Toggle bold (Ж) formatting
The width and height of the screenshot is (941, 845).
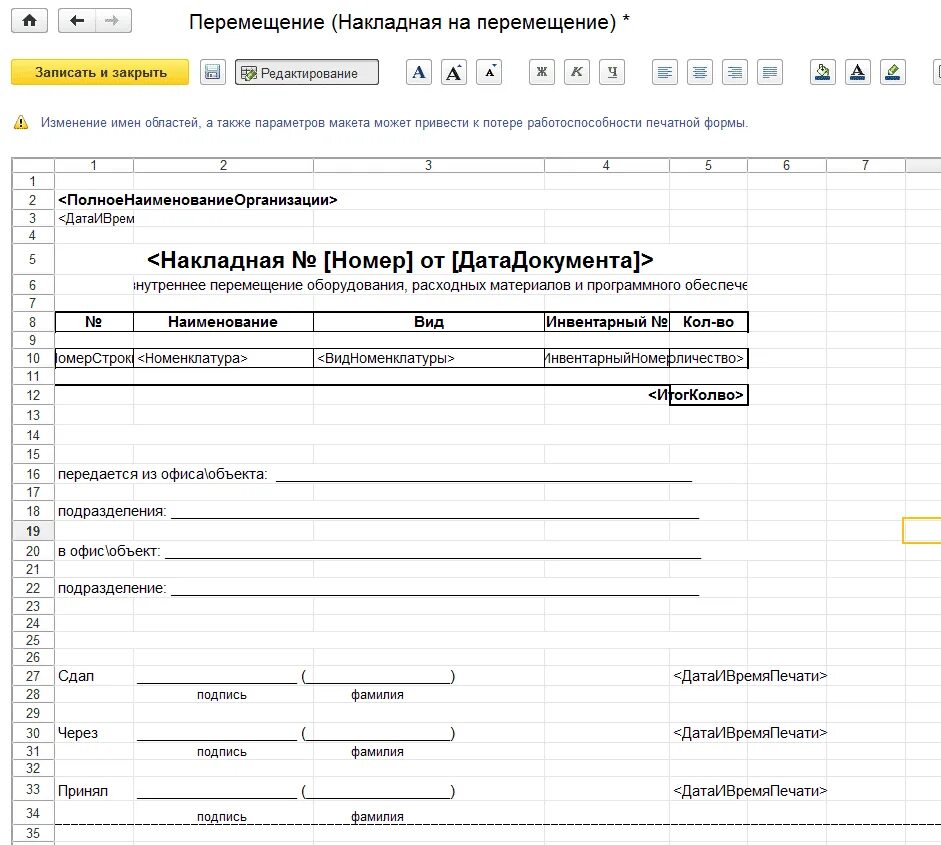pos(542,73)
